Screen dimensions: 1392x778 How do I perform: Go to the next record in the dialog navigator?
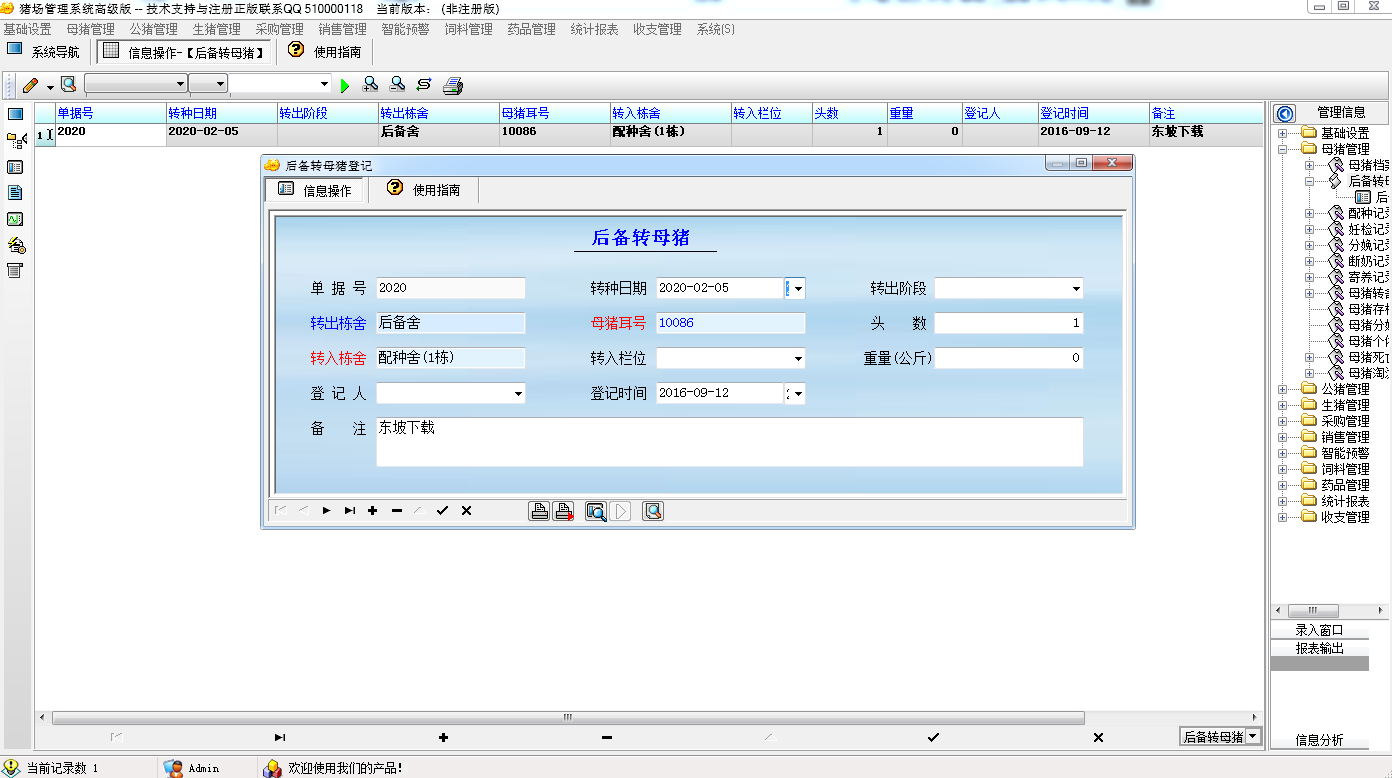(326, 511)
